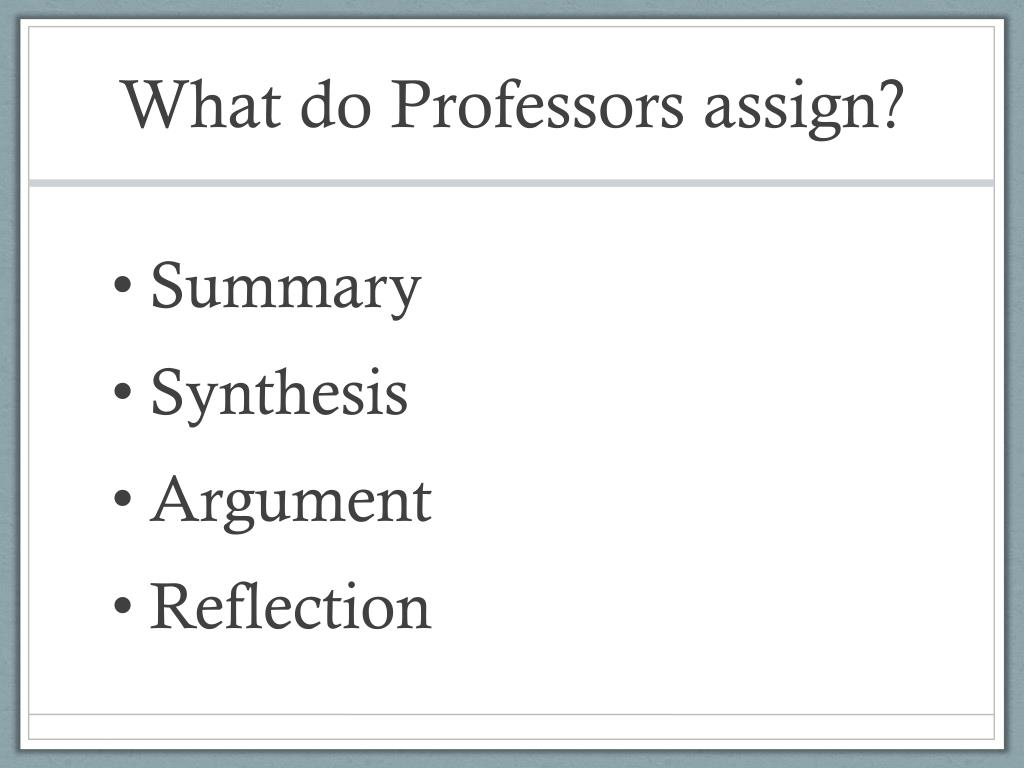This screenshot has width=1024, height=768.
Task: Click the slide title 'What do Professors assign?'
Action: coord(513,106)
